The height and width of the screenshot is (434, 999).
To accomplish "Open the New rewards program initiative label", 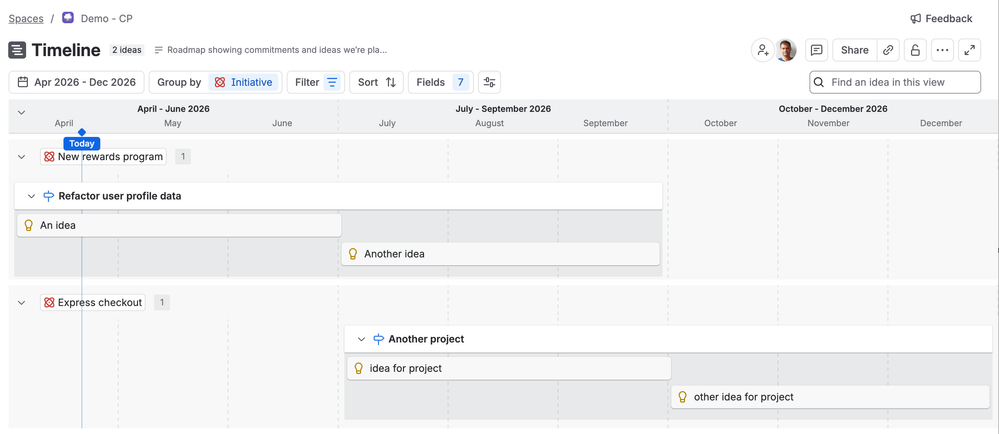I will [103, 157].
